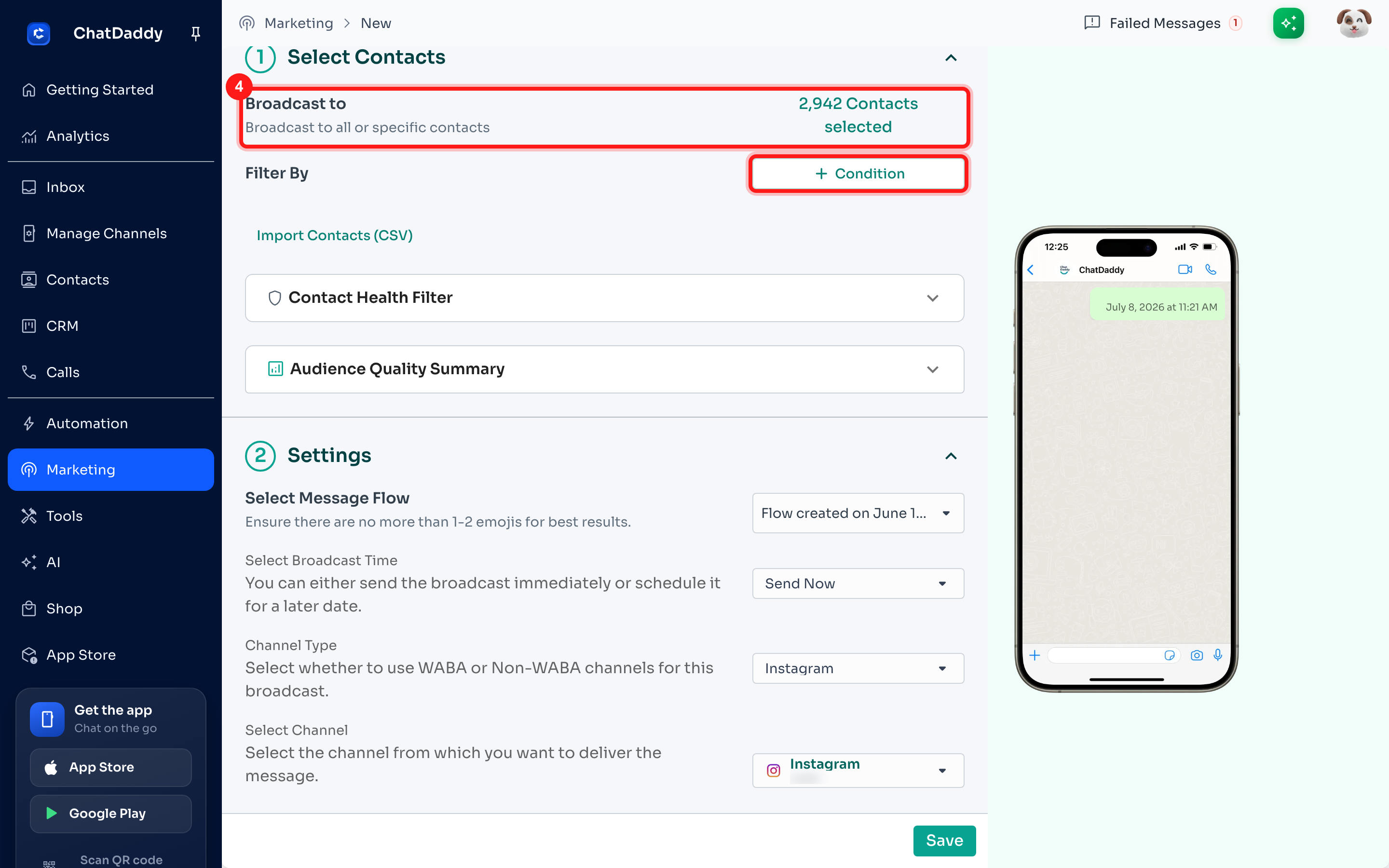
Task: Click the Marketing breadcrumb link
Action: pos(299,23)
